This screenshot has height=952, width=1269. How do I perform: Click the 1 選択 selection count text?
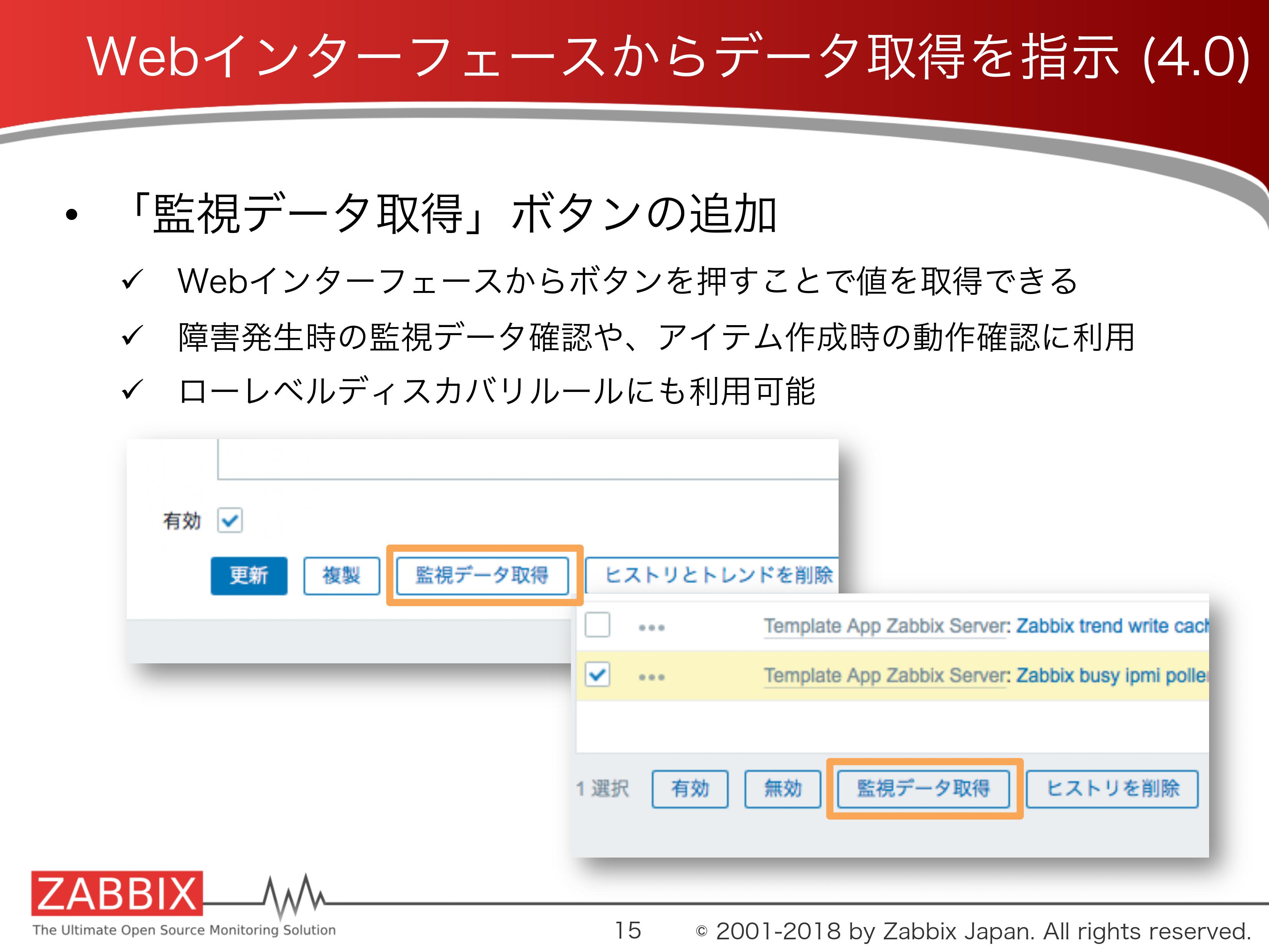click(x=602, y=789)
